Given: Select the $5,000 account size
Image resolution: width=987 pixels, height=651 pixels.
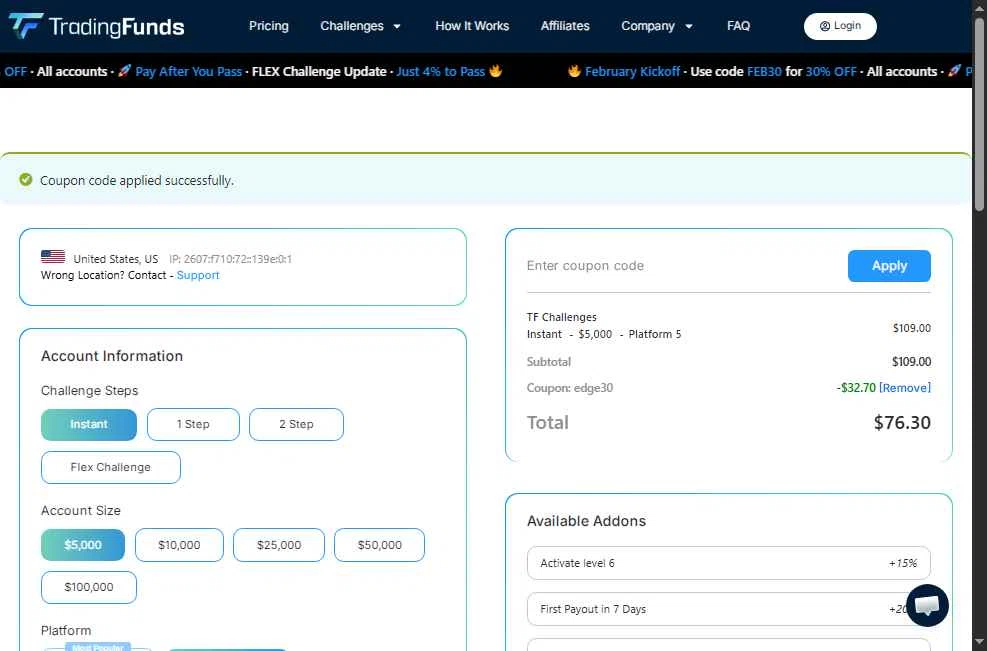Looking at the screenshot, I should click(x=83, y=545).
